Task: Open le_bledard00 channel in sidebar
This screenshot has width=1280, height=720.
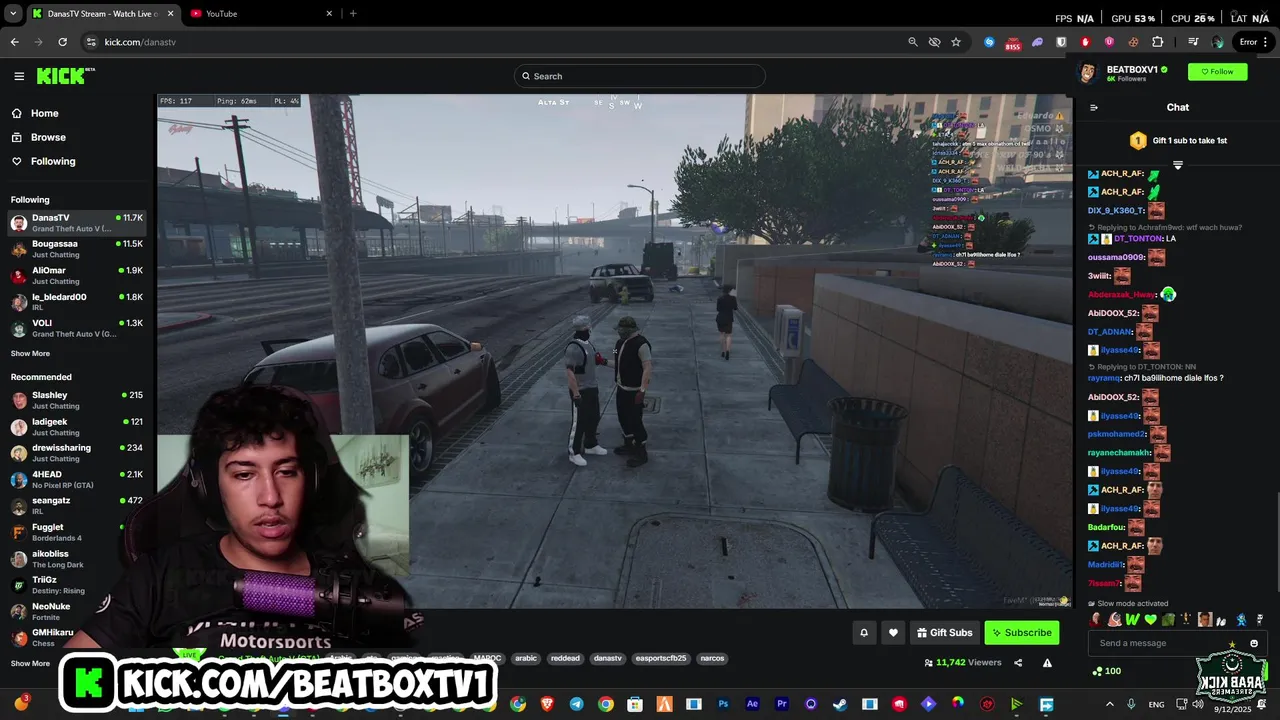Action: 77,302
